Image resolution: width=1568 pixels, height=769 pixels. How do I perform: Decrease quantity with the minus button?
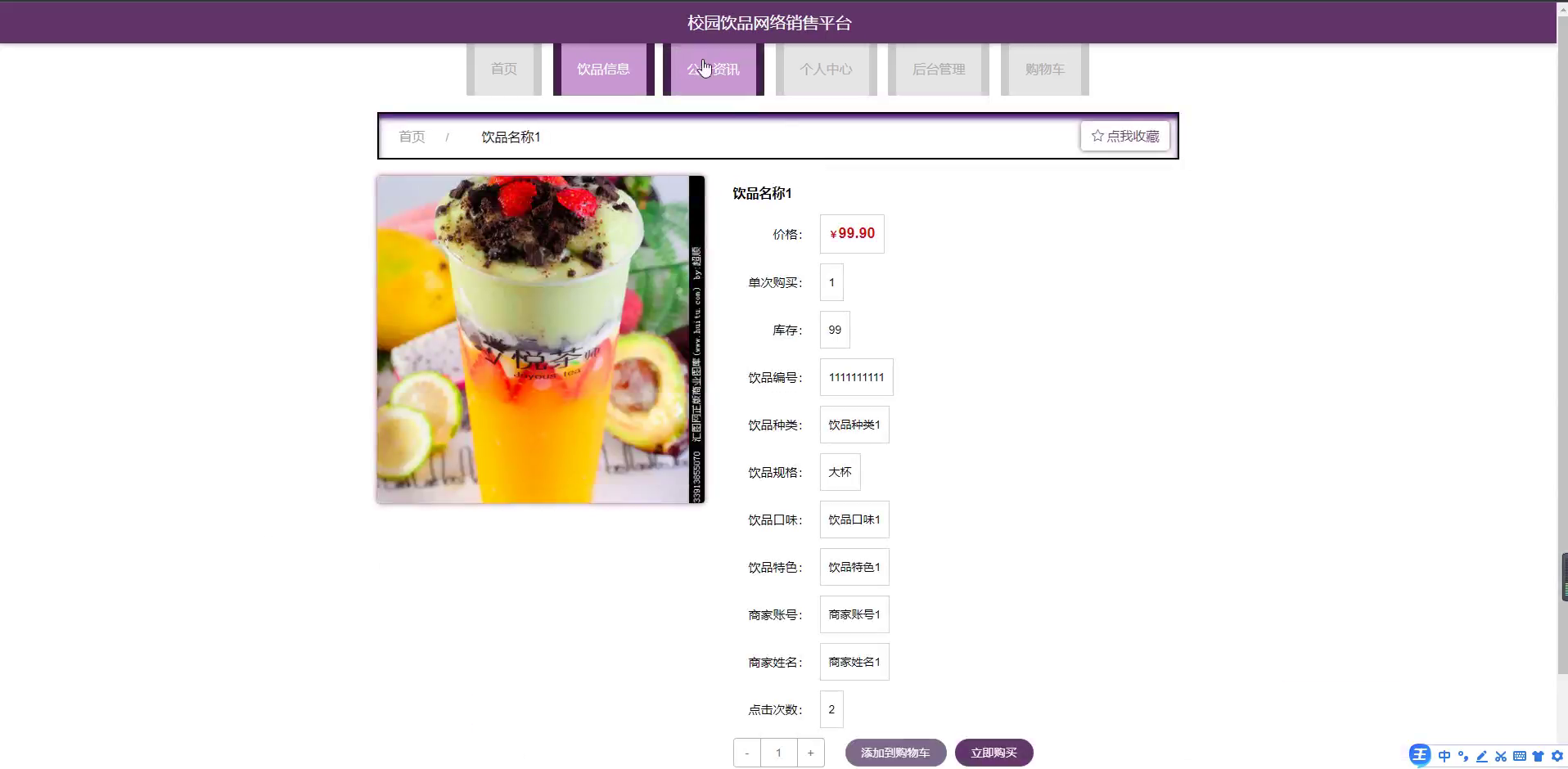point(747,753)
